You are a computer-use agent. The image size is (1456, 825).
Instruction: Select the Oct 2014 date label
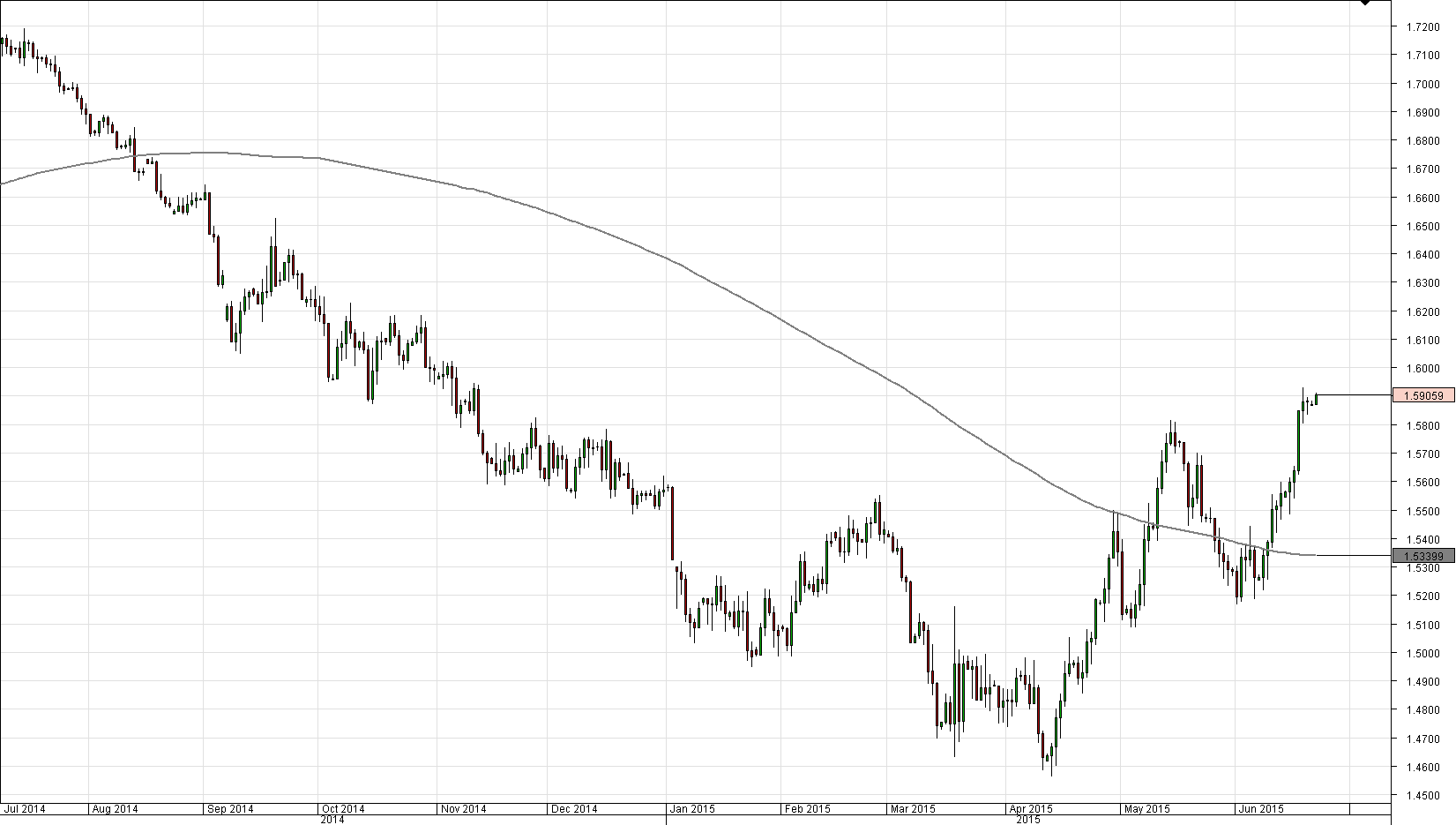click(x=343, y=808)
